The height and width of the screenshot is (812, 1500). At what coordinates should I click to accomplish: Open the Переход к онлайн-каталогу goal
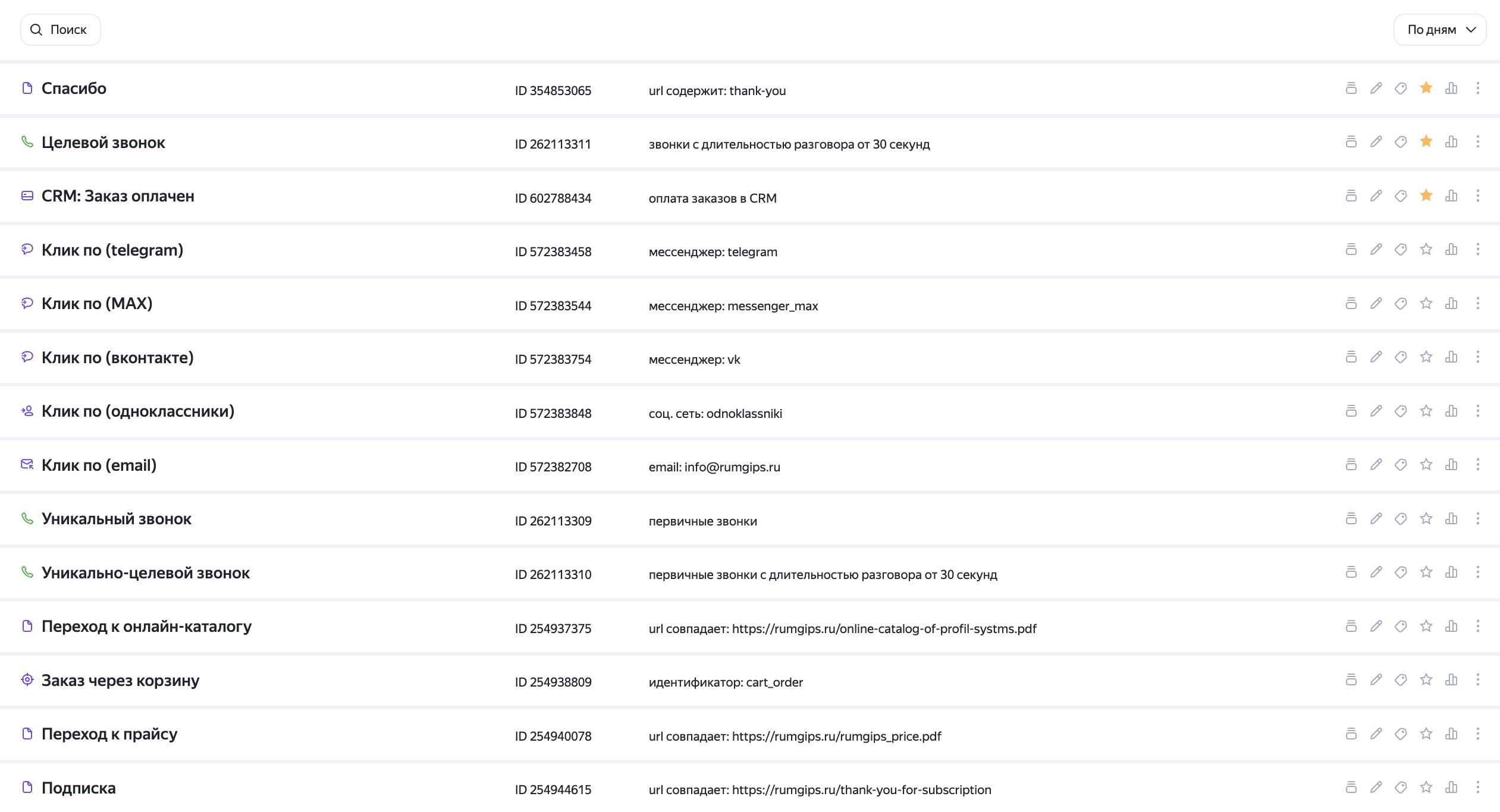click(x=146, y=627)
